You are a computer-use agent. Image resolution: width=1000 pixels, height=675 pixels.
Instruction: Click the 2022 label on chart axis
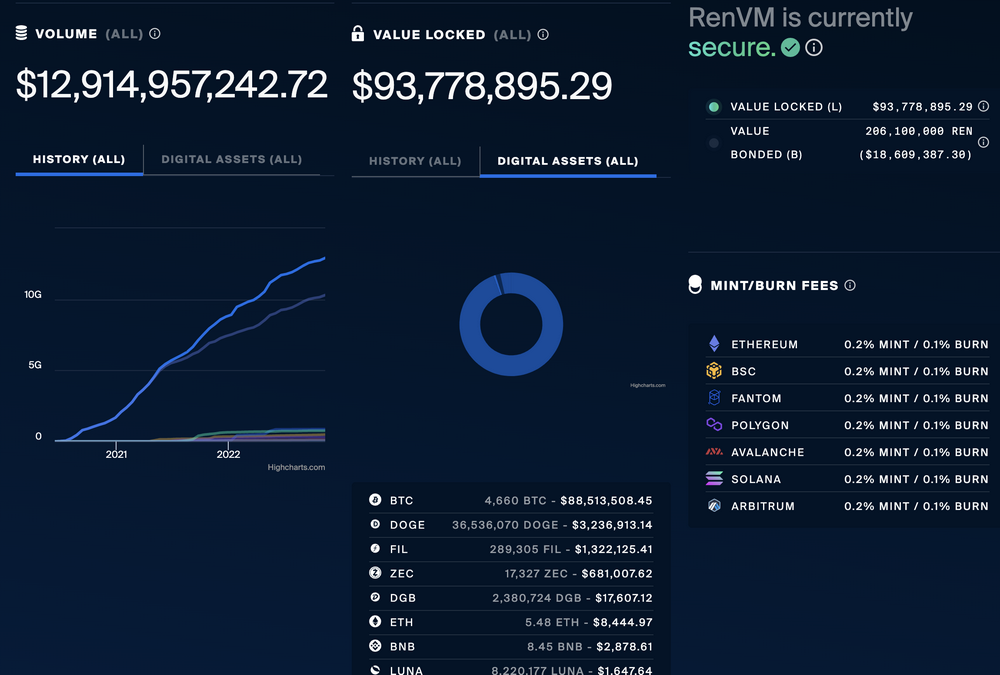(x=228, y=454)
